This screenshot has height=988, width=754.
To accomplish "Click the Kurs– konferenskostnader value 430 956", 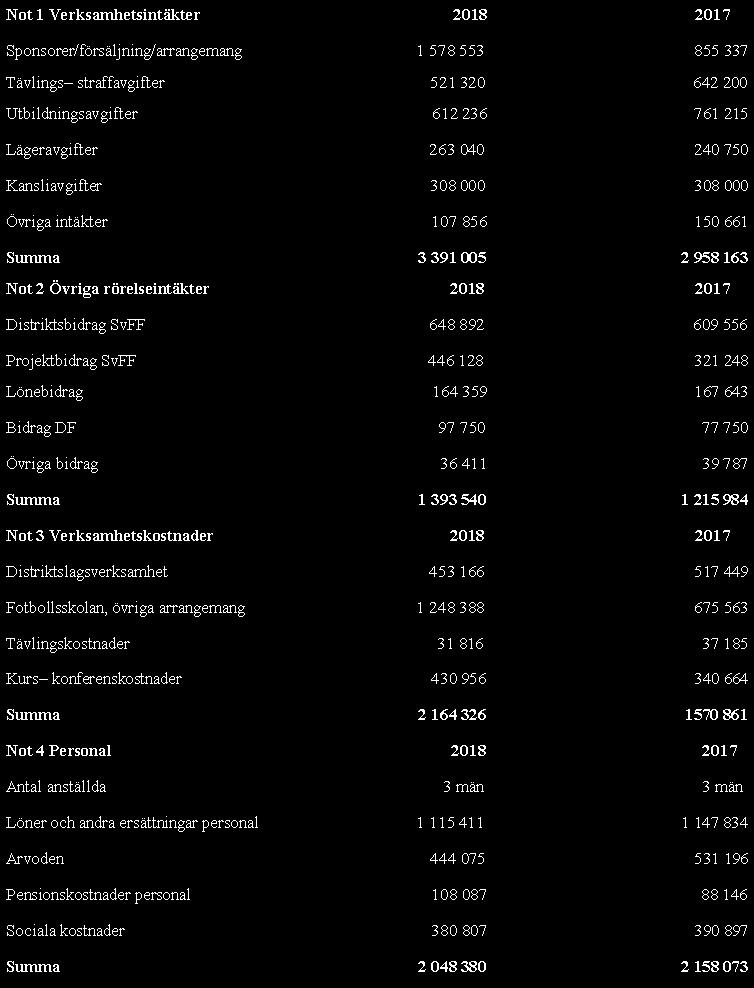I will [x=458, y=679].
